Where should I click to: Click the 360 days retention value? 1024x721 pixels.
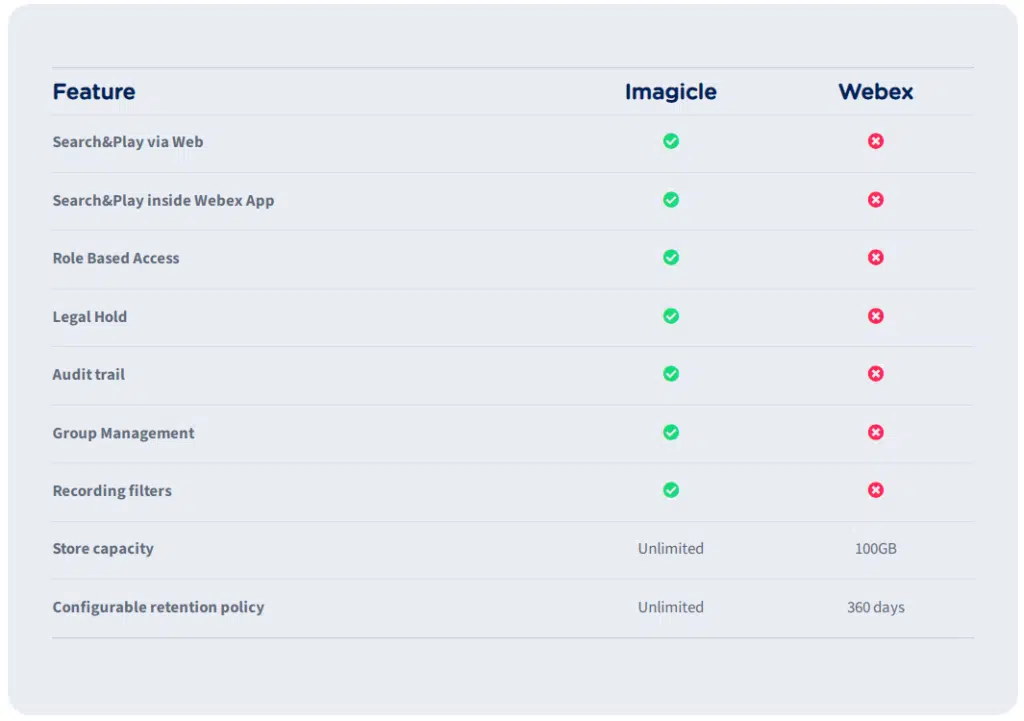tap(876, 607)
